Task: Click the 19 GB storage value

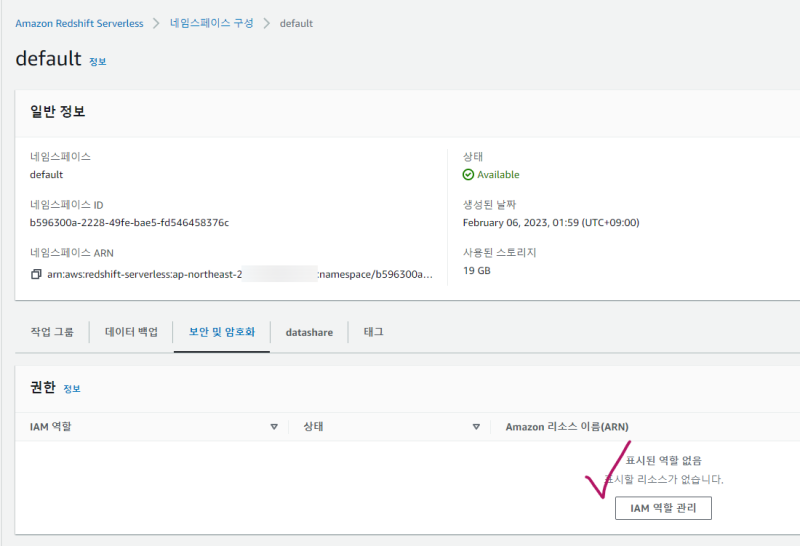Action: tap(477, 270)
